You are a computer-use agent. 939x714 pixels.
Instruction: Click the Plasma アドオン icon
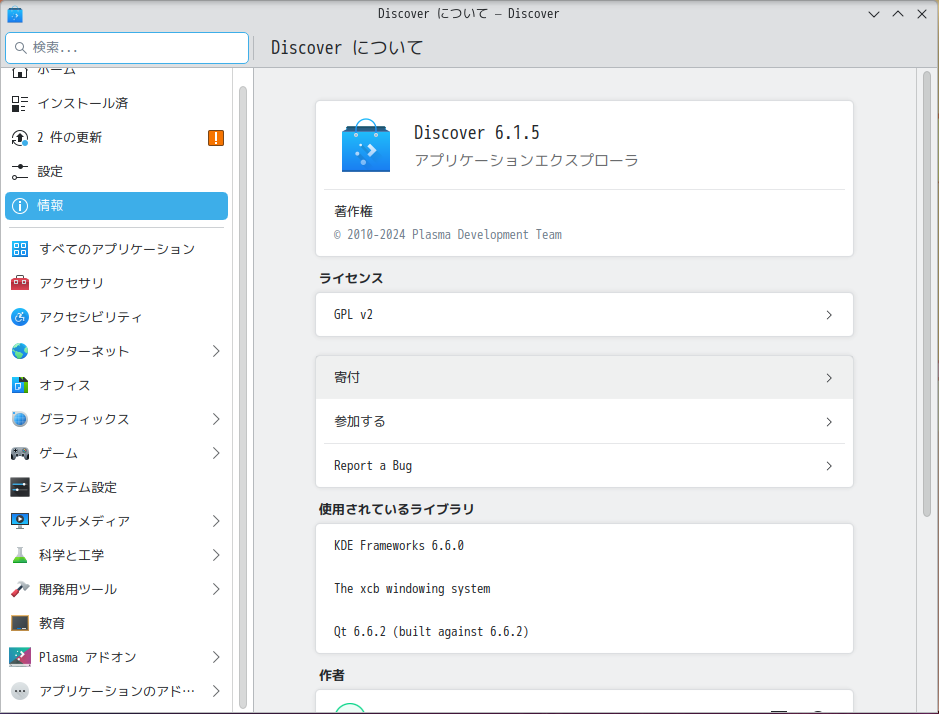tap(20, 657)
